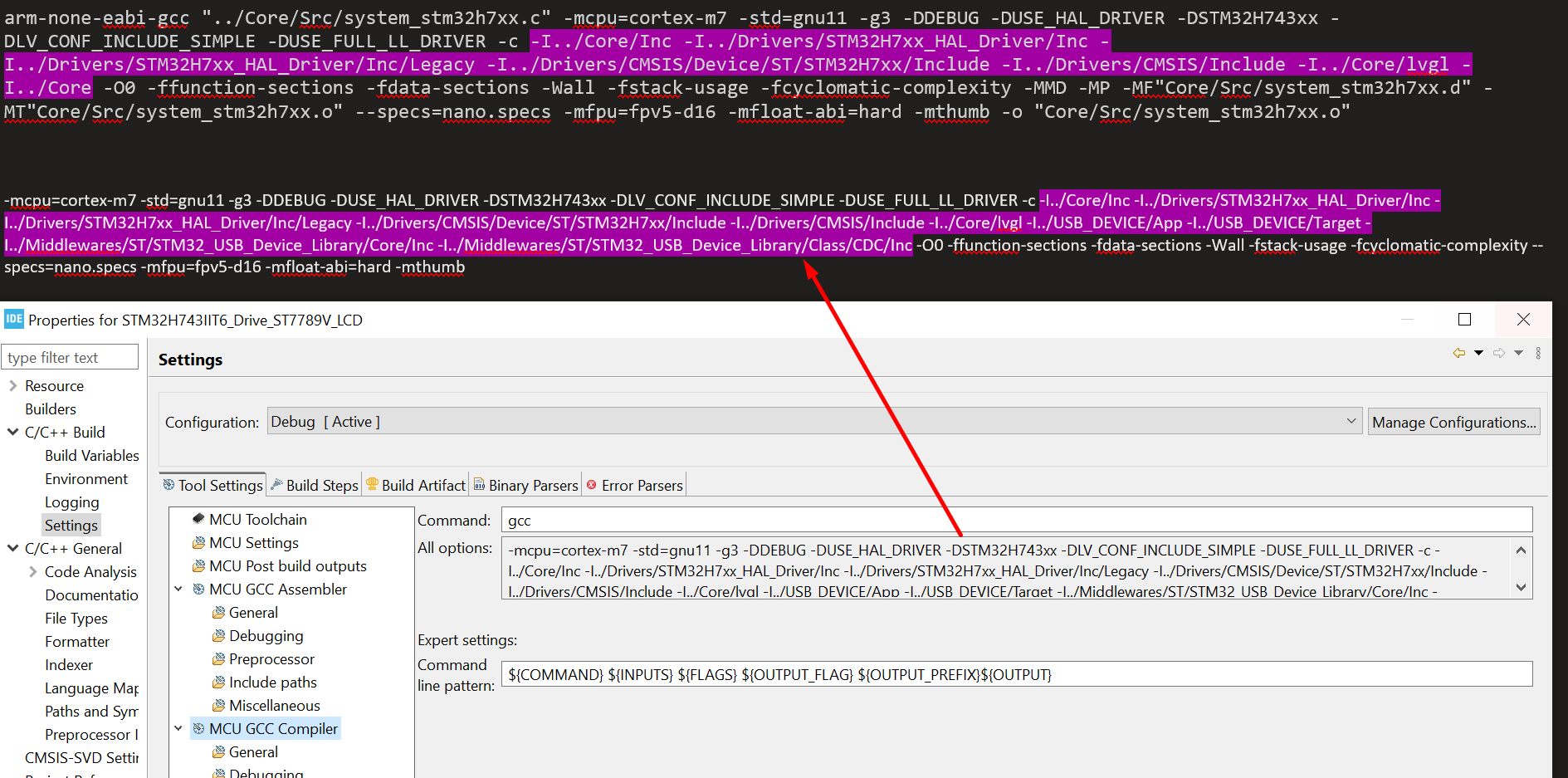The image size is (1568, 778).
Task: Expand the Resource tree item
Action: coord(12,385)
